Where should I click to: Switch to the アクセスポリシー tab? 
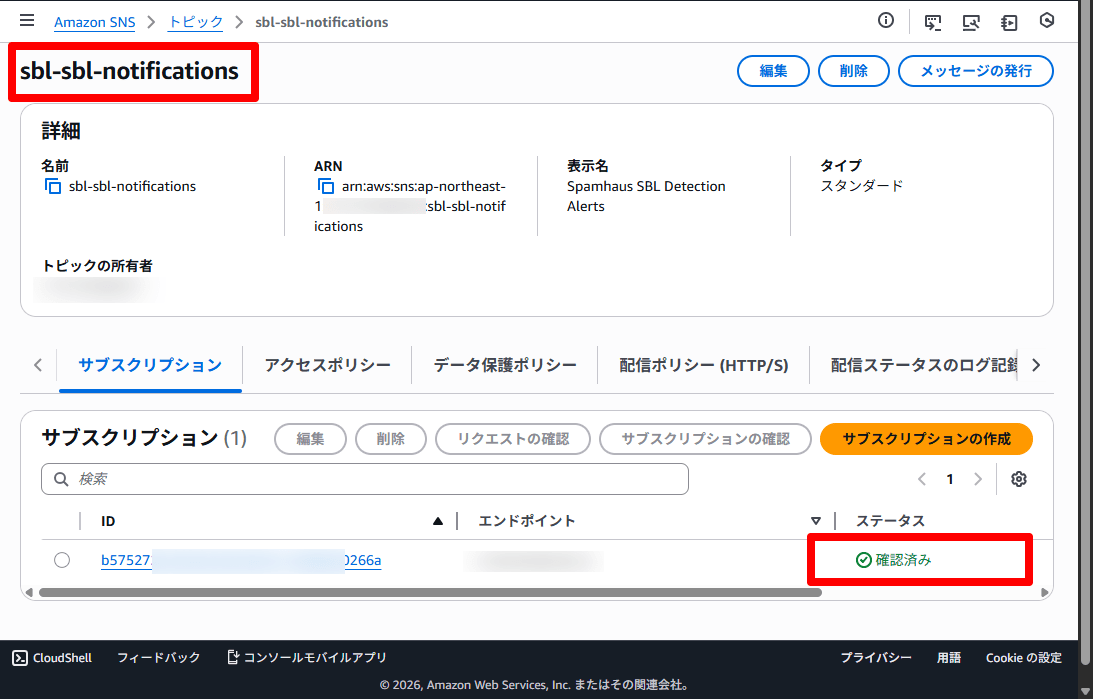[327, 365]
